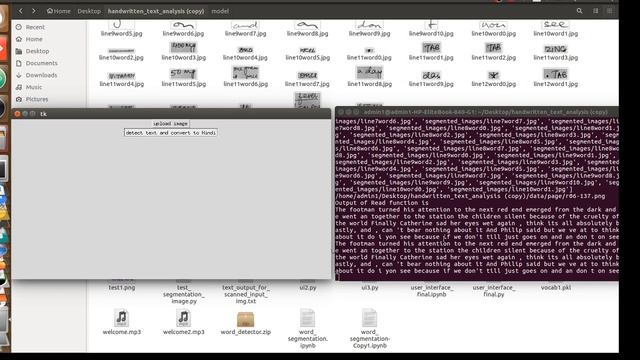640x360 pixels.
Task: Go to Desktop in the path bar
Action: pyautogui.click(x=89, y=11)
